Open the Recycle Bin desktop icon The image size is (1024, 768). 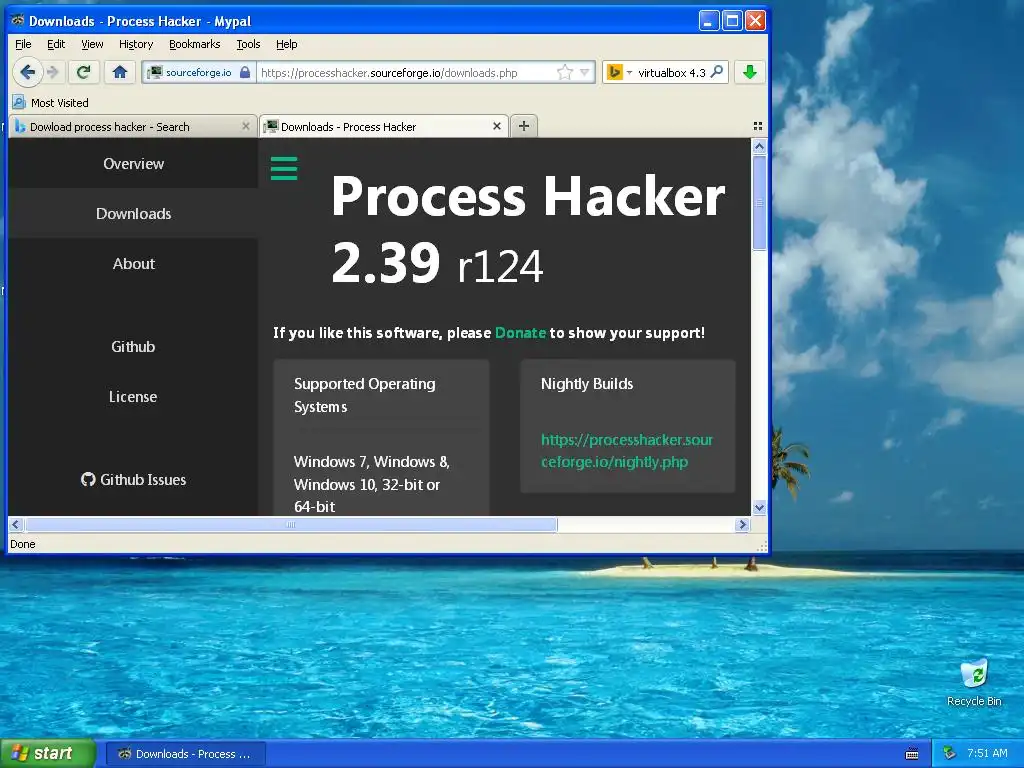point(974,682)
